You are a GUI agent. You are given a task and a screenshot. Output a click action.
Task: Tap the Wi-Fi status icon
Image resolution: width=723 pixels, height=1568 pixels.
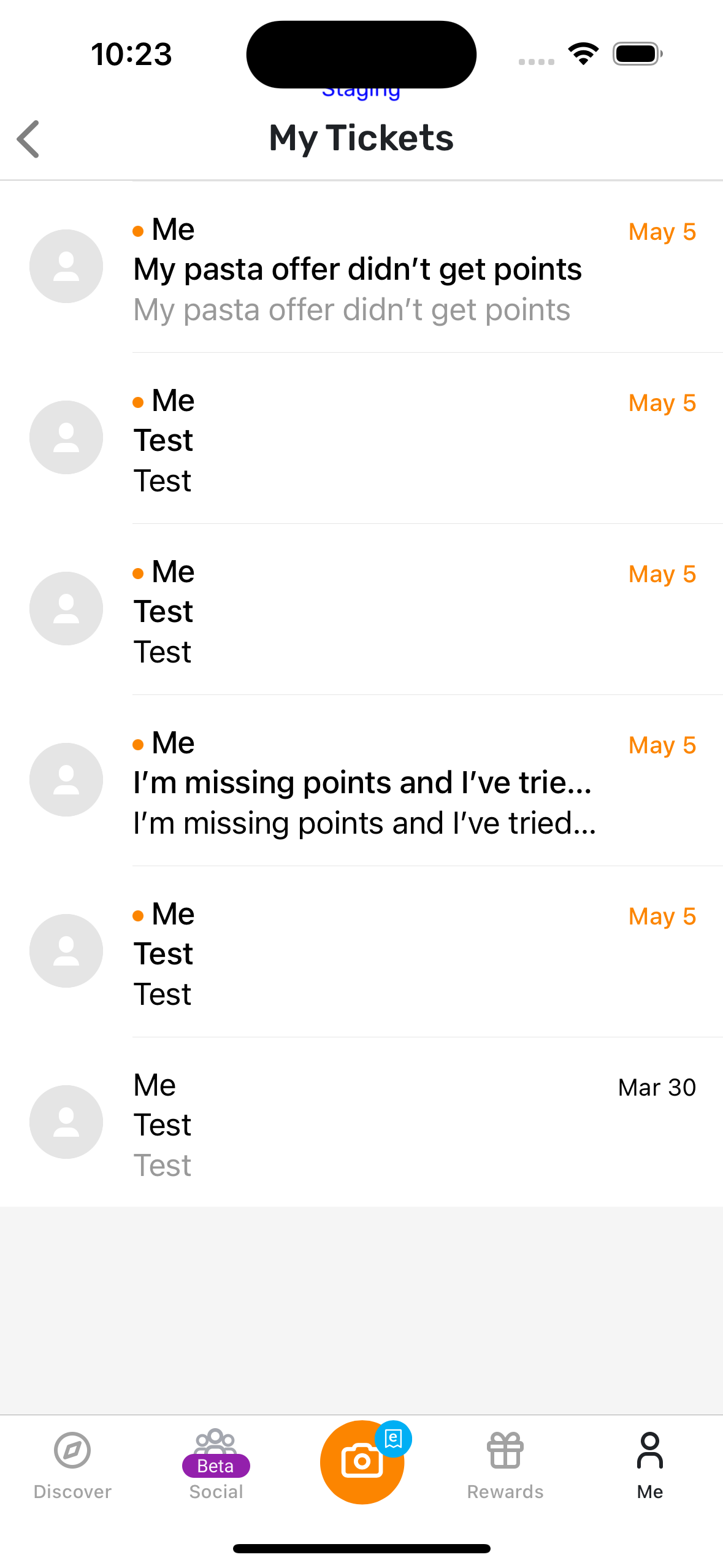[583, 54]
